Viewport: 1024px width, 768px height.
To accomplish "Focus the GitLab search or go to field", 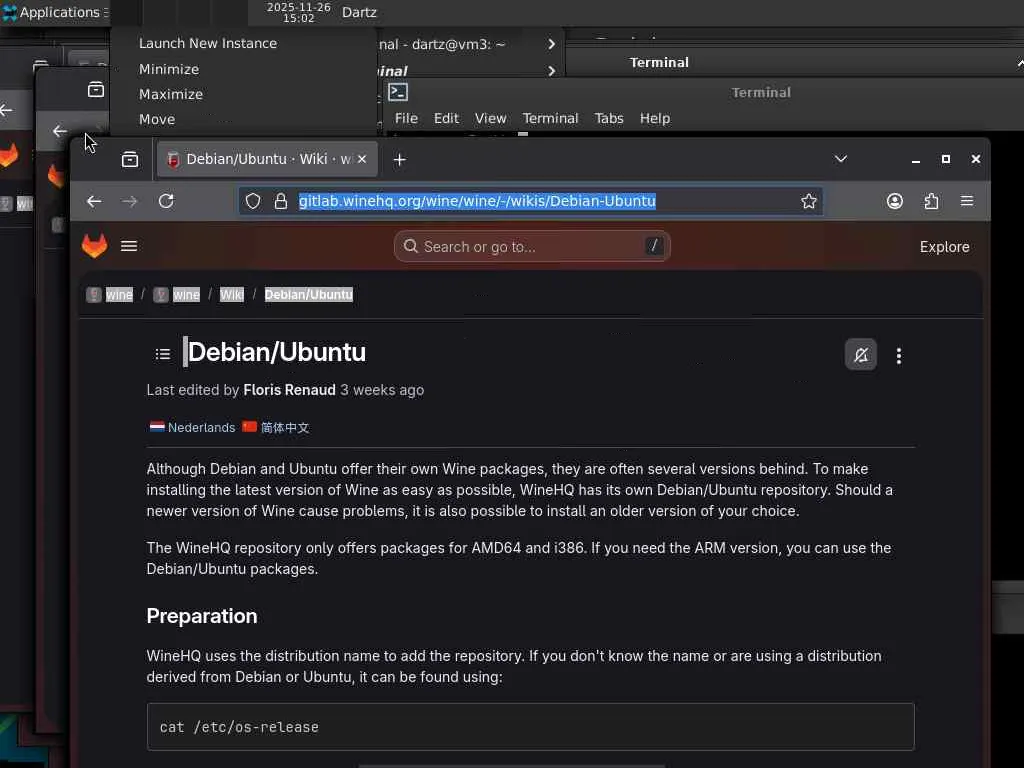I will click(x=532, y=246).
